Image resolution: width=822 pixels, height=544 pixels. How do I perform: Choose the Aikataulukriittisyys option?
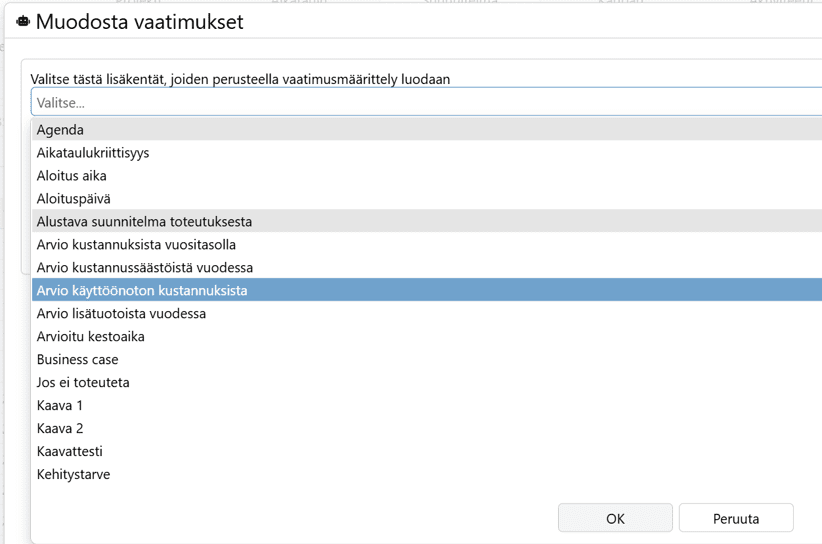(93, 153)
